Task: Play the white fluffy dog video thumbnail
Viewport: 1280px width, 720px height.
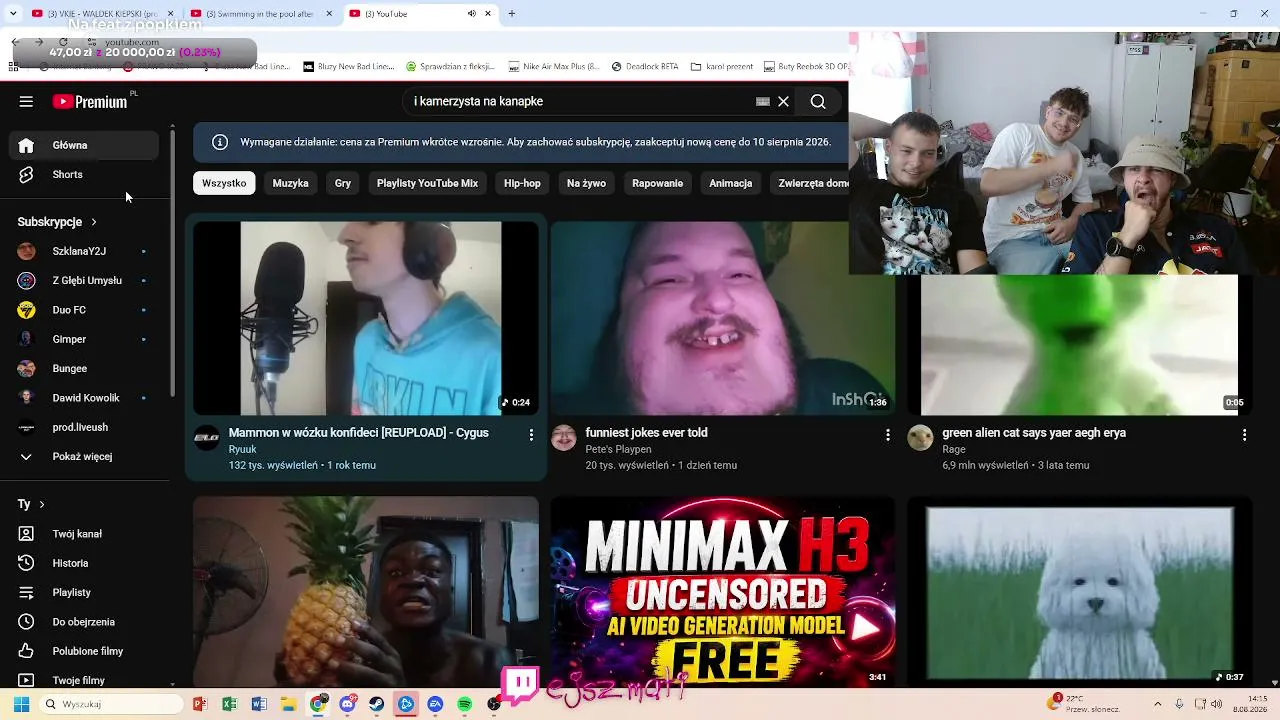Action: tap(1079, 591)
